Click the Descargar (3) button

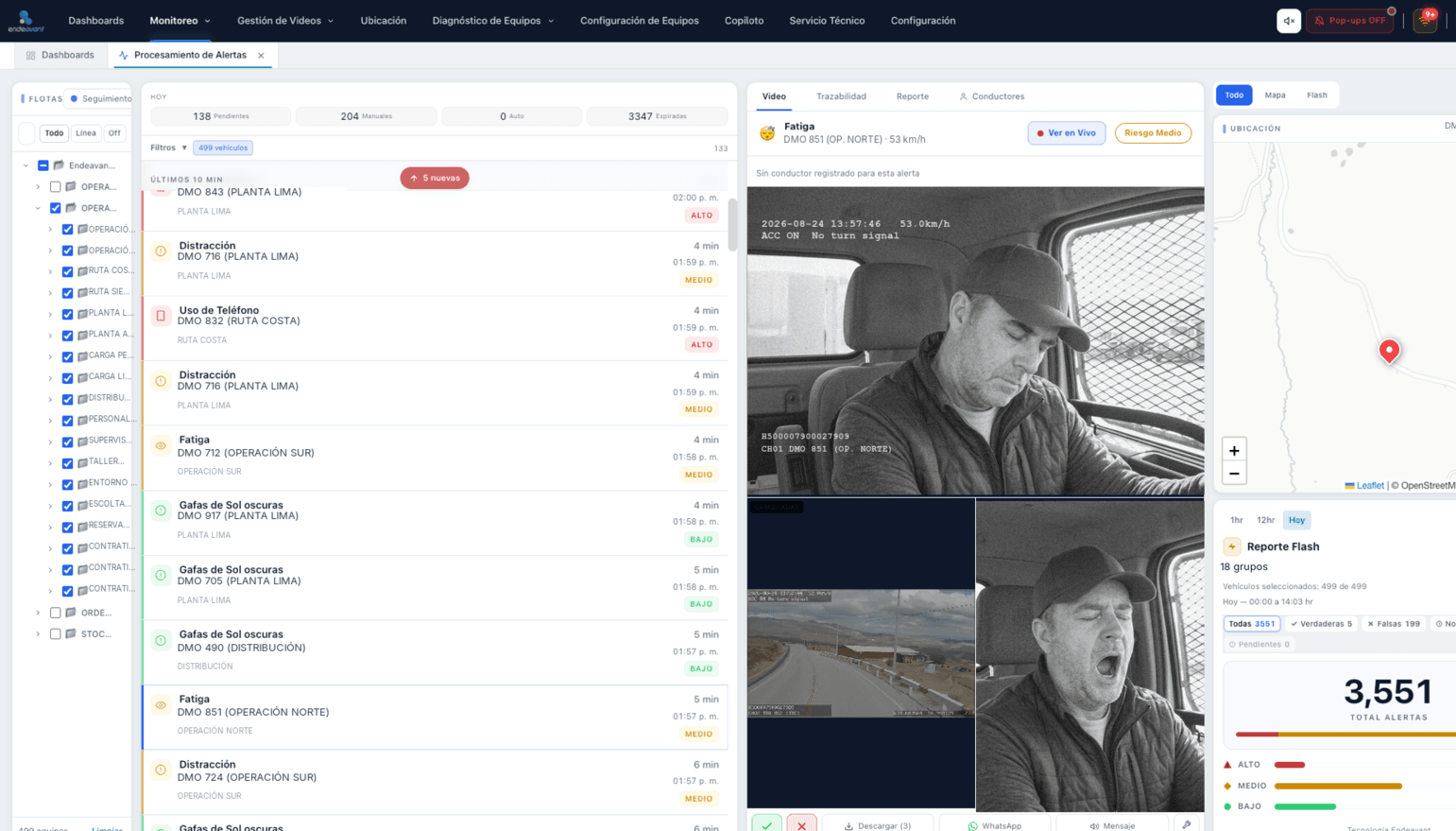pos(878,825)
